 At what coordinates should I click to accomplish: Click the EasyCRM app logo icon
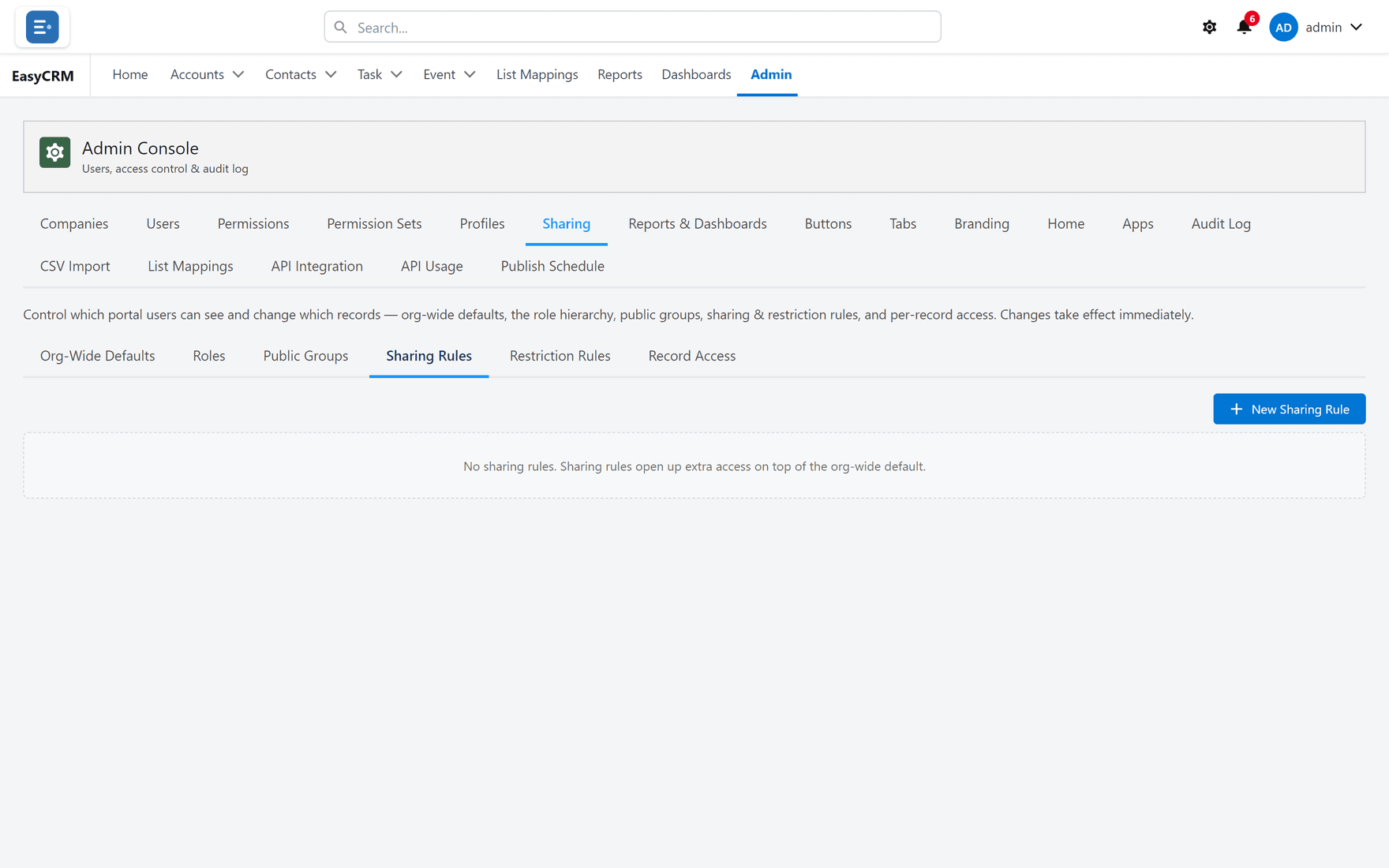43,27
